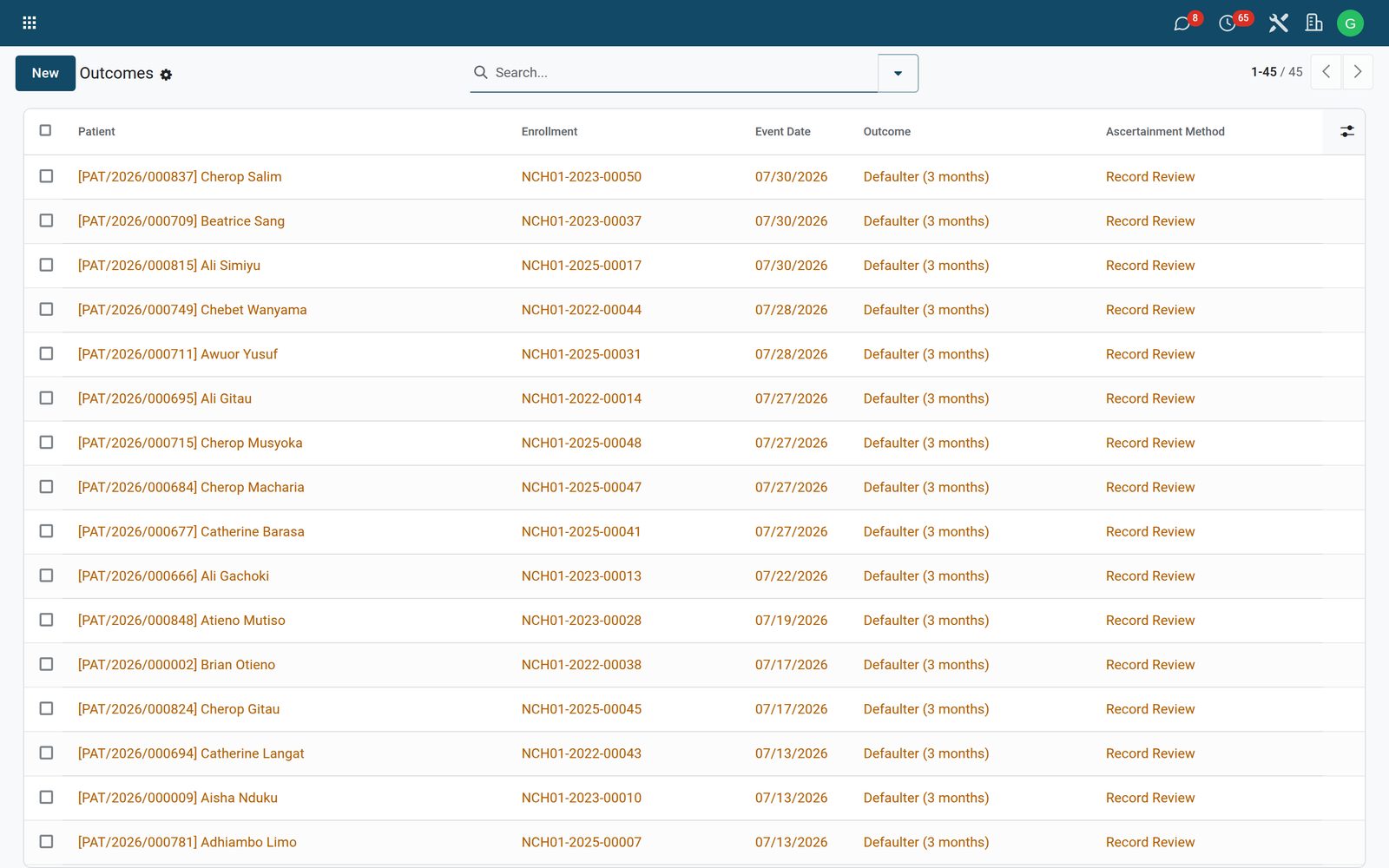This screenshot has width=1389, height=868.
Task: Open debug tools wrench icon
Action: (1278, 23)
